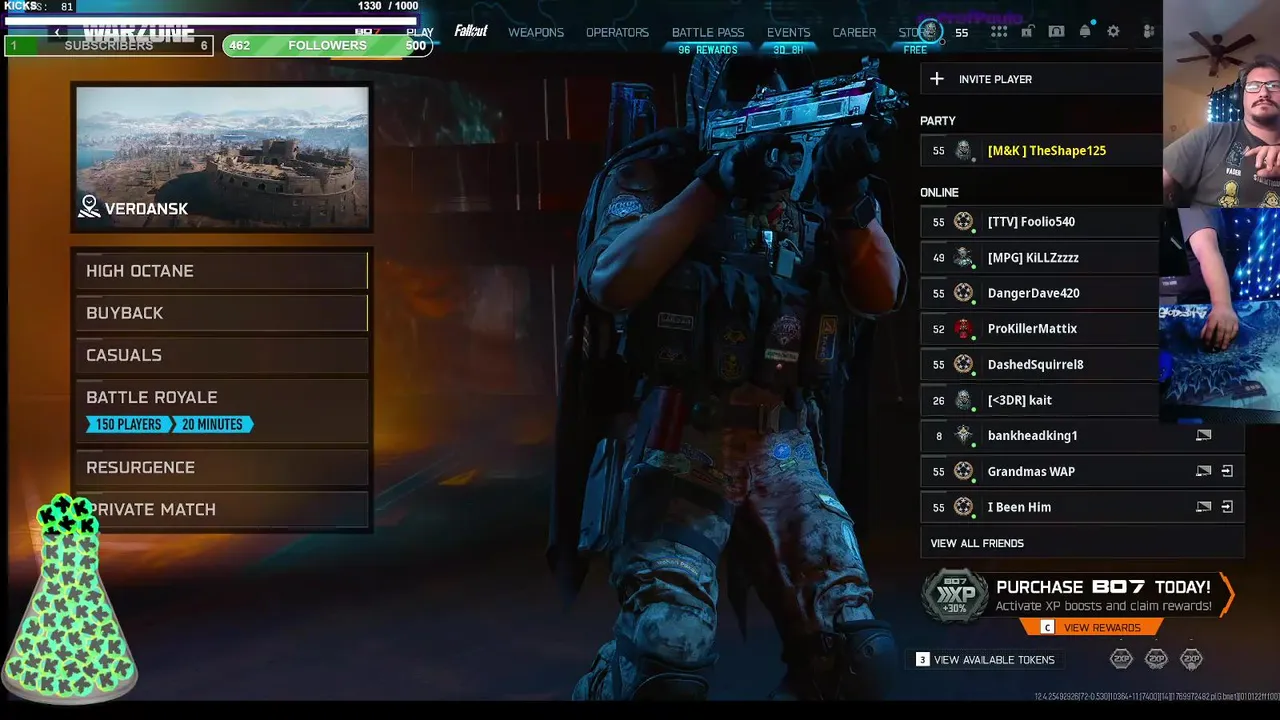Click the plus icon beside Invite Player
1280x720 pixels.
point(936,79)
